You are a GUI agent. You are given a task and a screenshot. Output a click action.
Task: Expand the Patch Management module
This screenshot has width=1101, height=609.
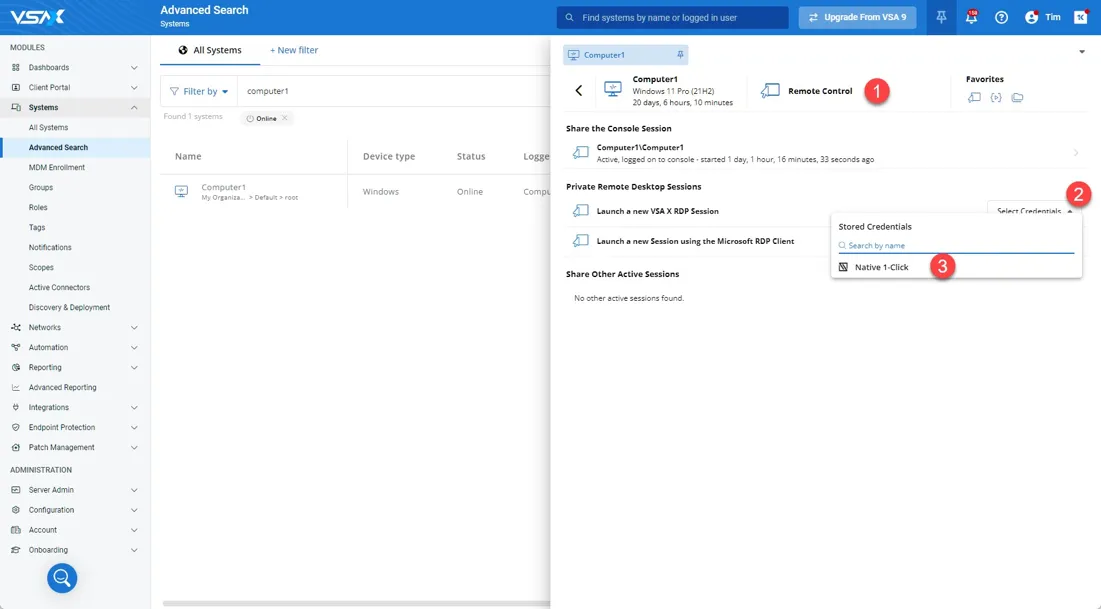[134, 447]
